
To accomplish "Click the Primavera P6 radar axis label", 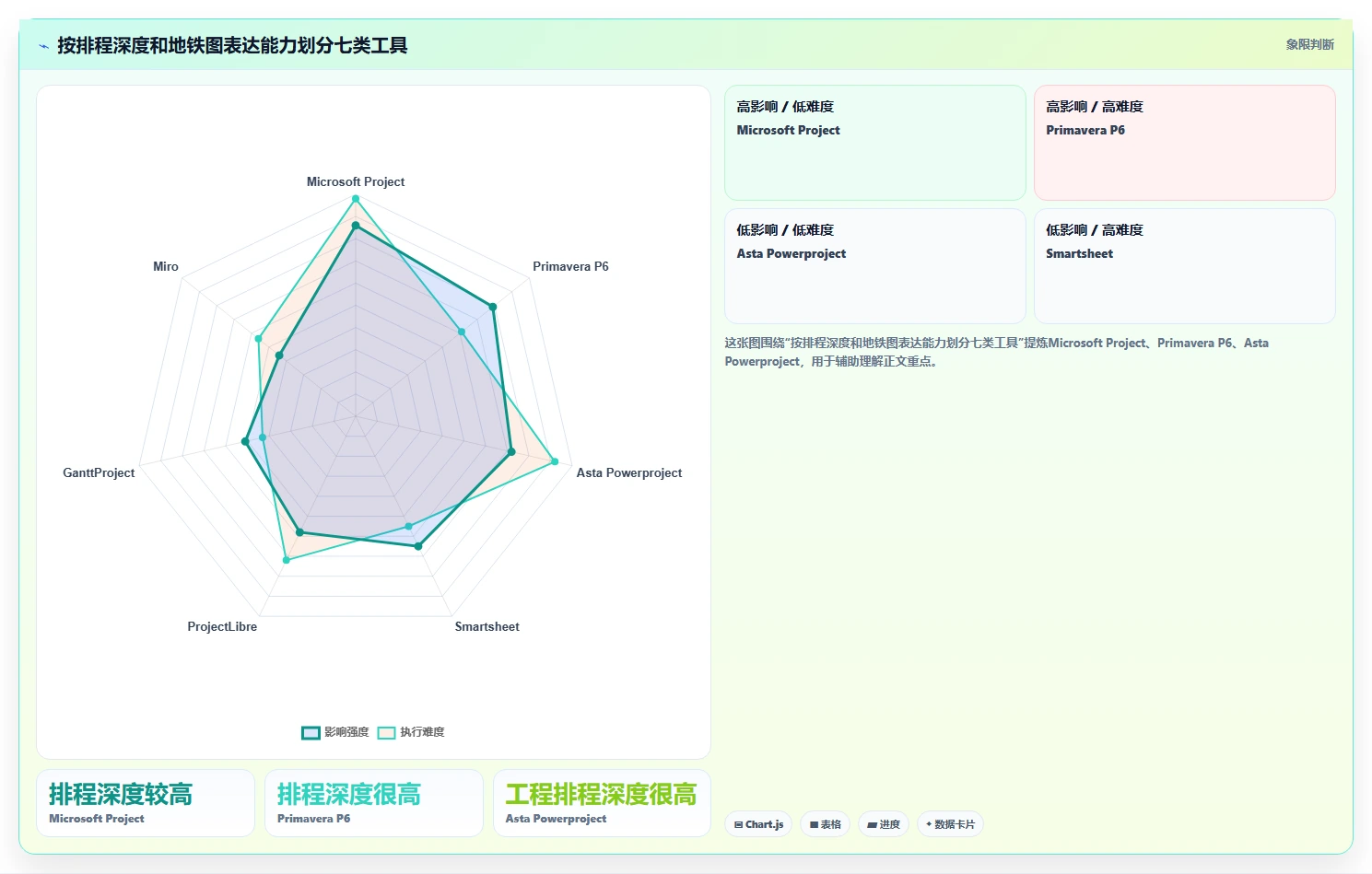I will (x=570, y=266).
